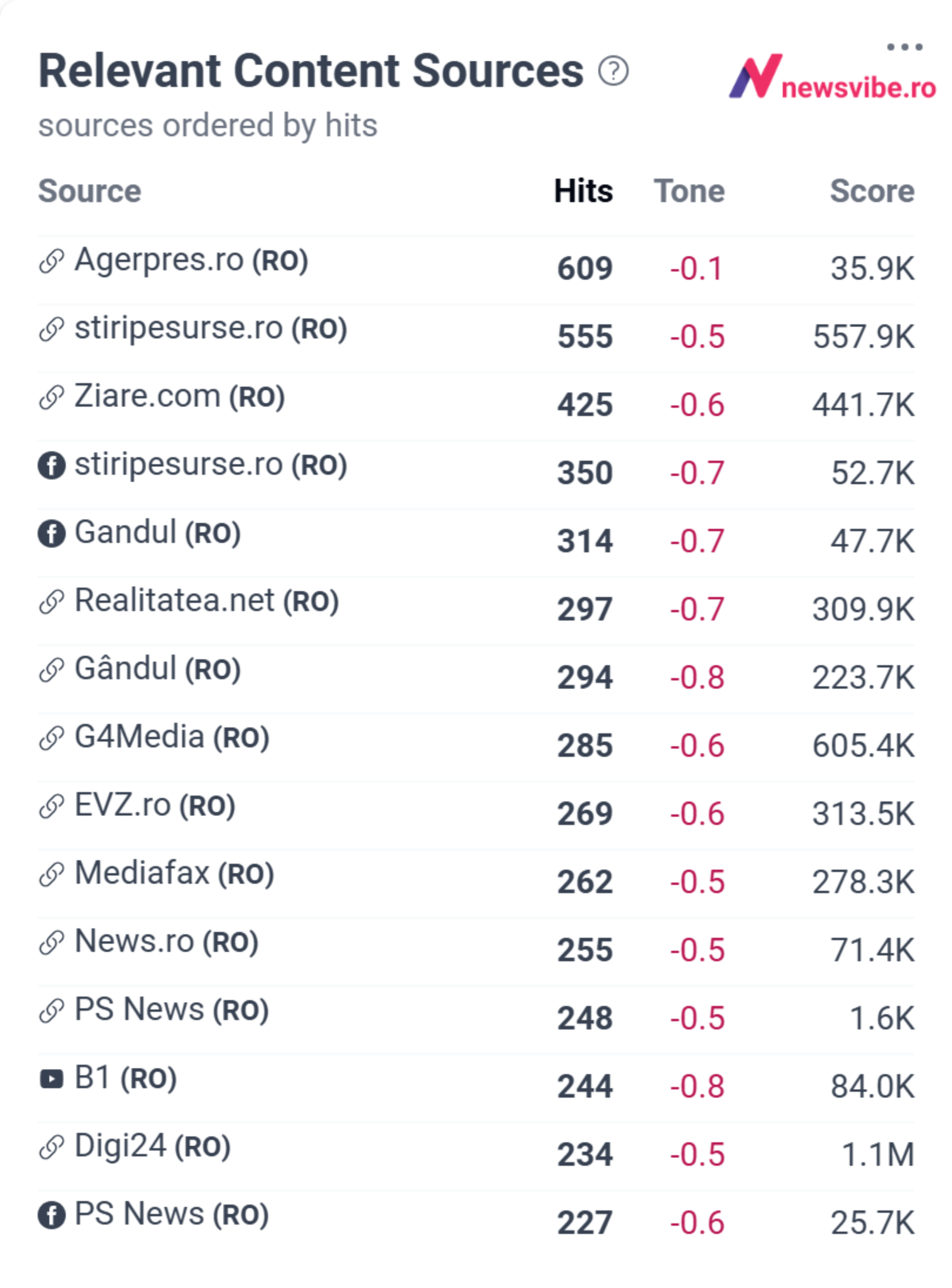Image resolution: width=952 pixels, height=1288 pixels.
Task: Click Facebook icon next to PS News
Action: click(52, 1216)
